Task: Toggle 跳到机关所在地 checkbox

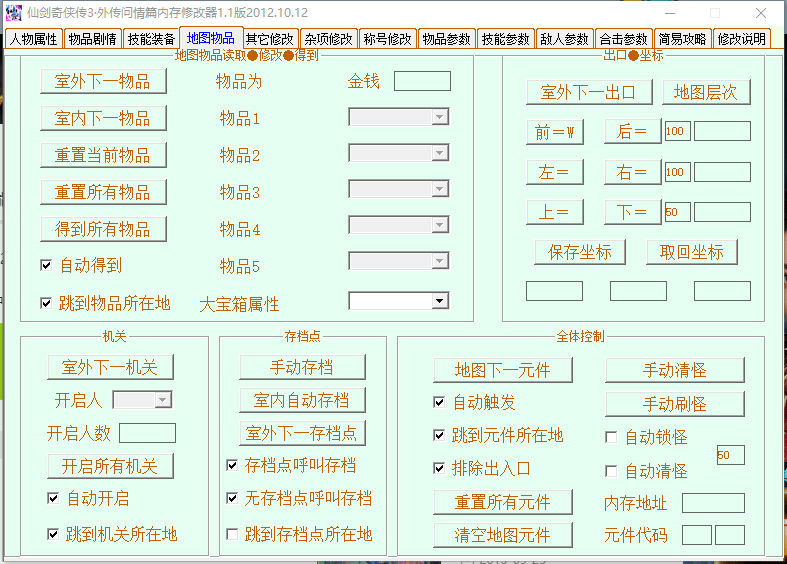Action: [x=53, y=534]
